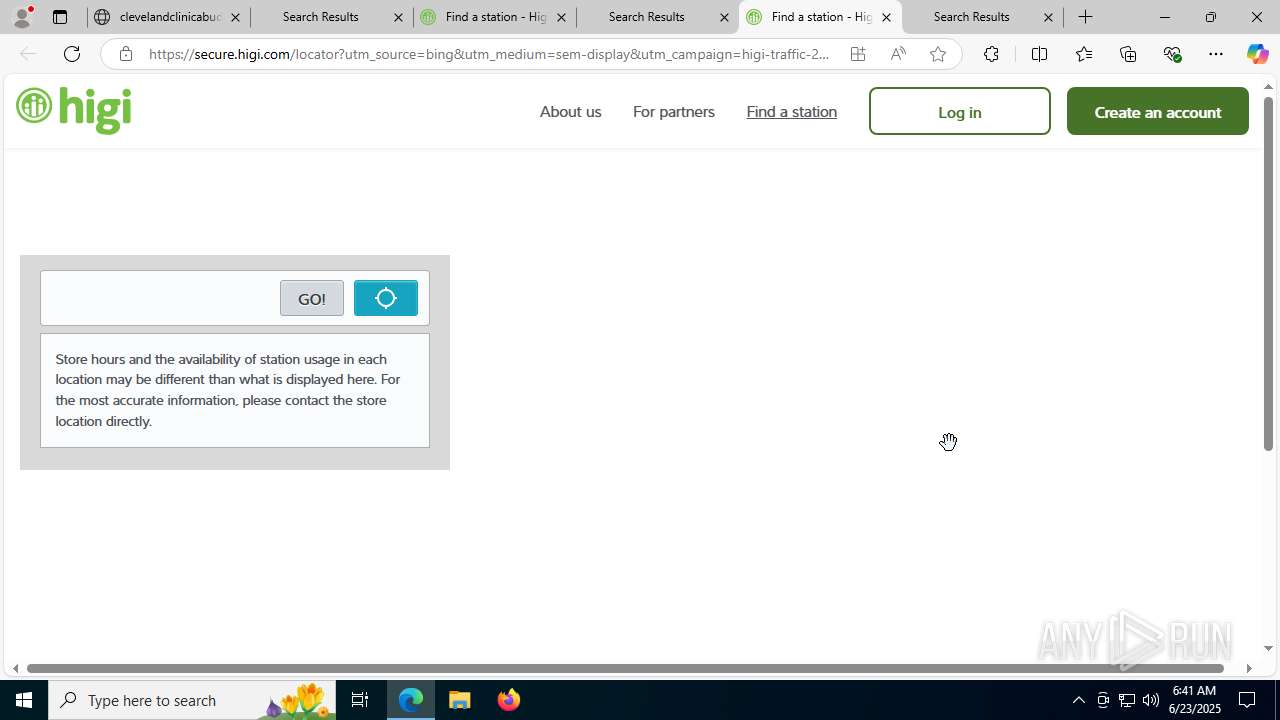This screenshot has width=1280, height=720.
Task: Open Firefox from taskbar
Action: [x=509, y=700]
